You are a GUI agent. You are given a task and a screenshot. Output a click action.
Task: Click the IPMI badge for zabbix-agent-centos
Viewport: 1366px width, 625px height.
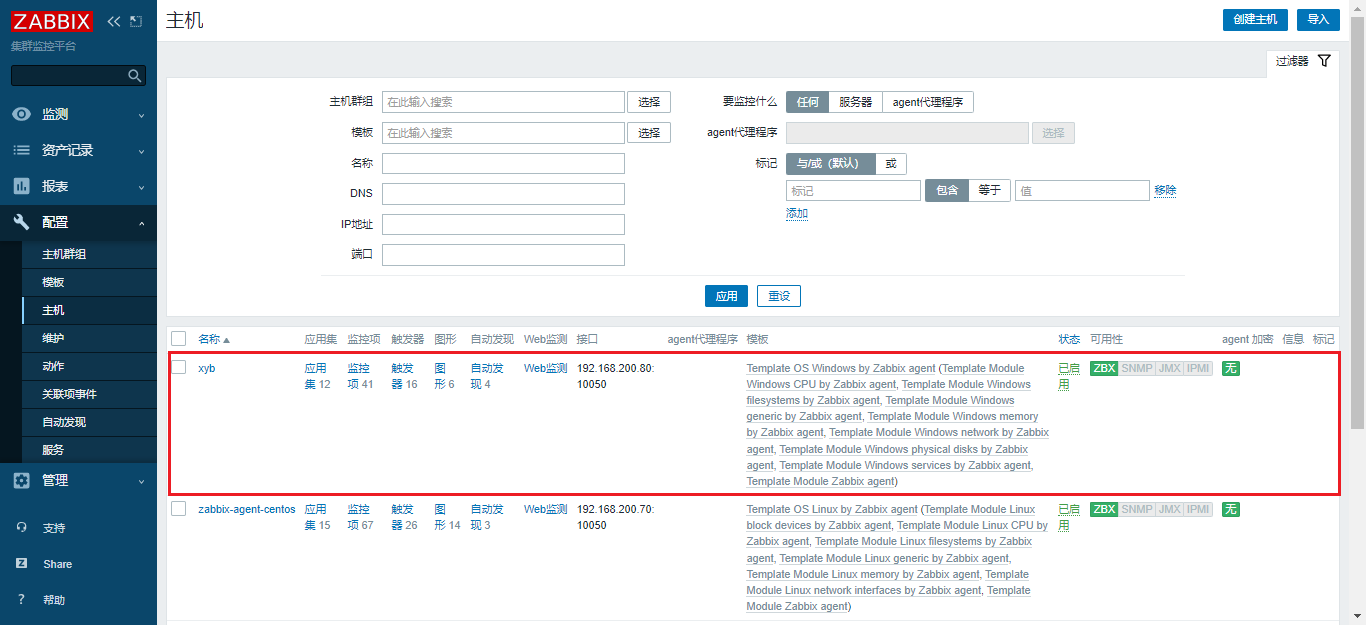pos(1198,509)
